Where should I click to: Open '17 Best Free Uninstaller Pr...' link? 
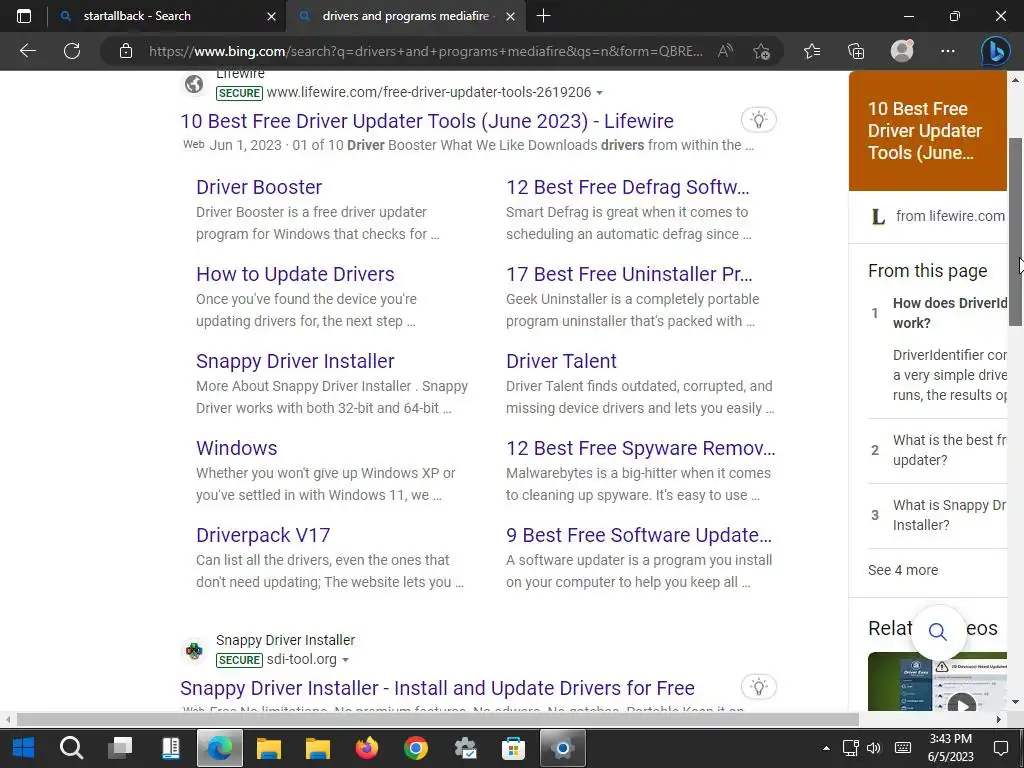tap(630, 274)
